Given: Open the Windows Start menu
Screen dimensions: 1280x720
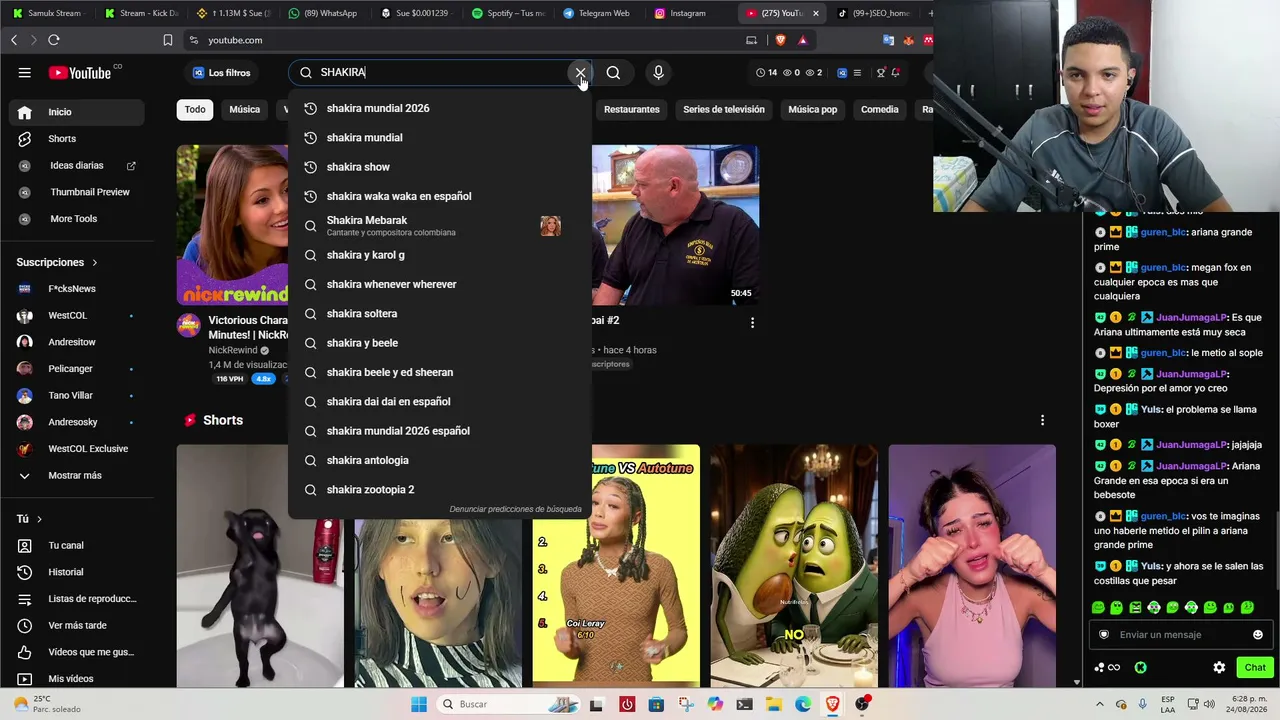Looking at the screenshot, I should 419,704.
